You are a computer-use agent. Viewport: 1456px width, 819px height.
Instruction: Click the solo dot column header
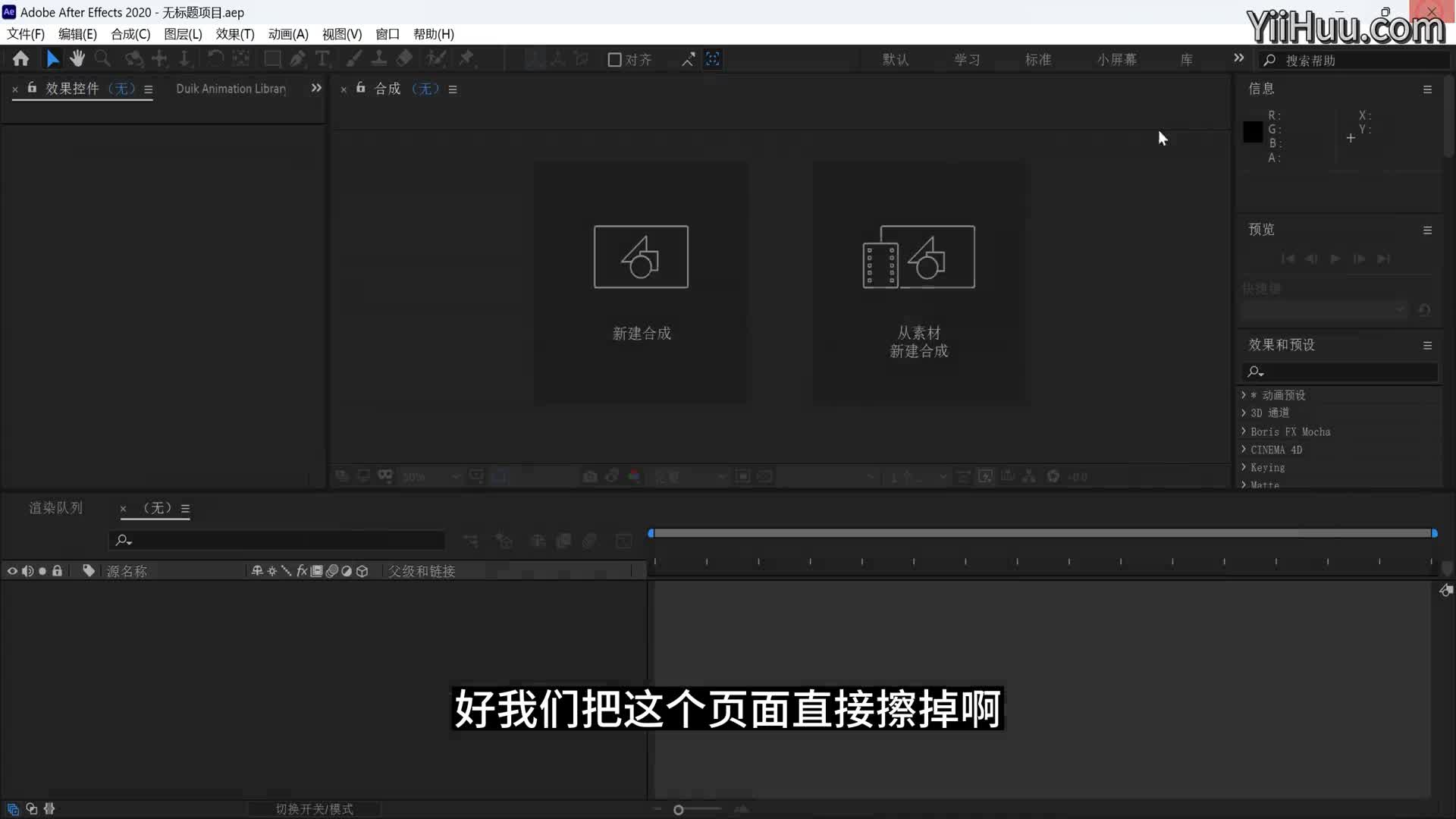(x=42, y=571)
